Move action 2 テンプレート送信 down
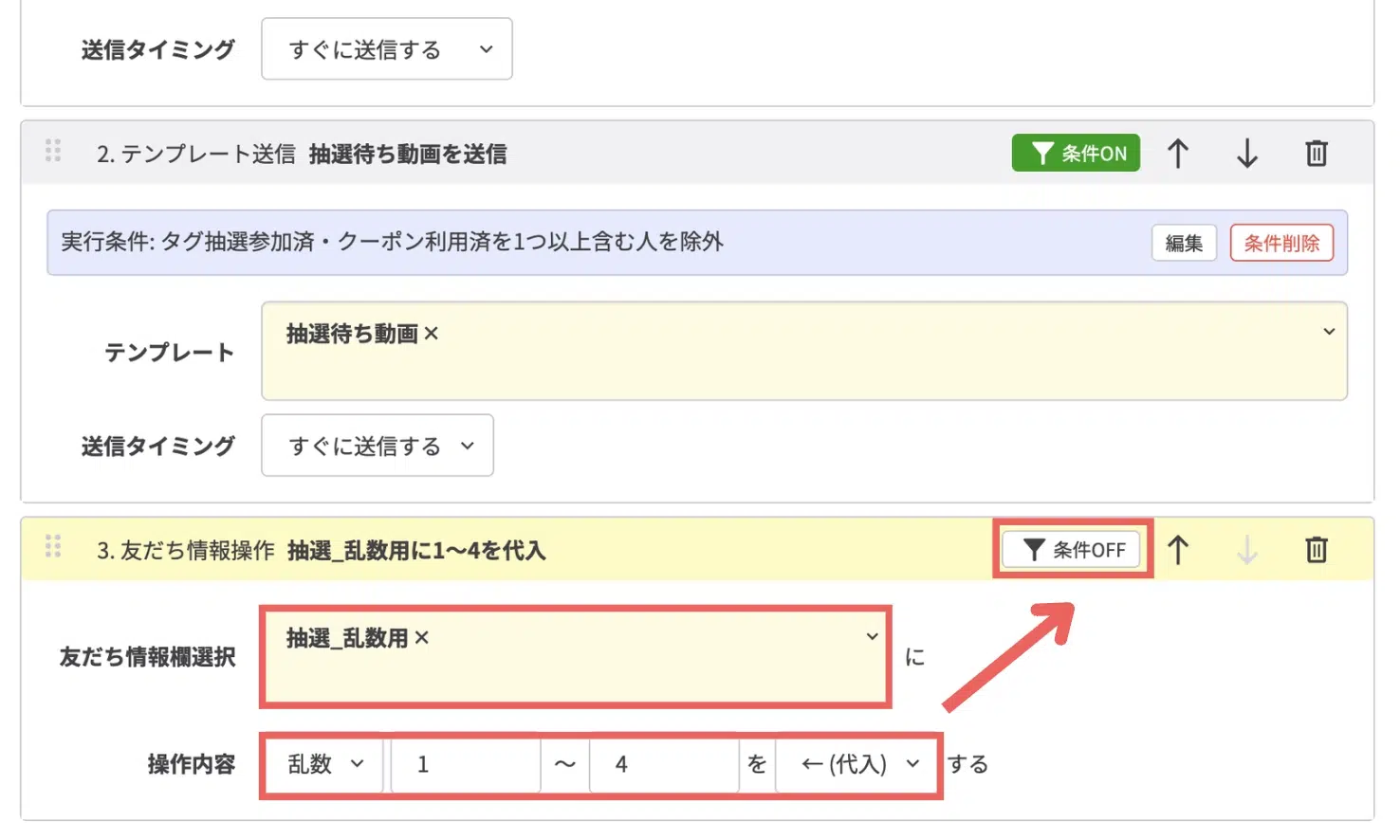Screen dimensions: 1400x840 tap(1247, 154)
